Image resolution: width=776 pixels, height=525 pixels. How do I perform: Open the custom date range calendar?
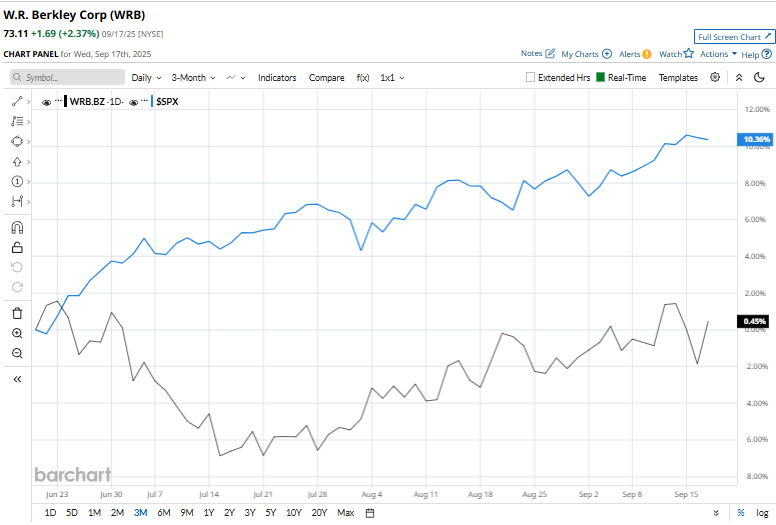[370, 513]
